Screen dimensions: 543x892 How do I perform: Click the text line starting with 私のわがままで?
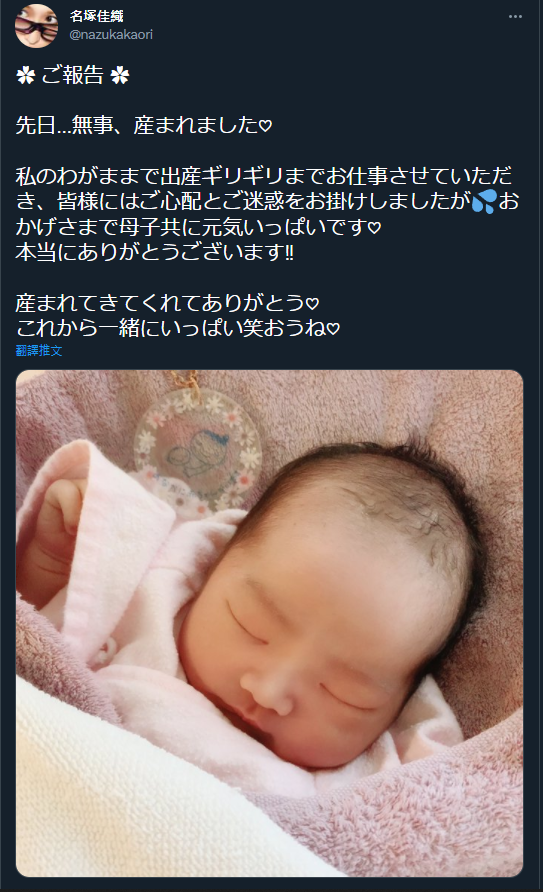pyautogui.click(x=264, y=176)
